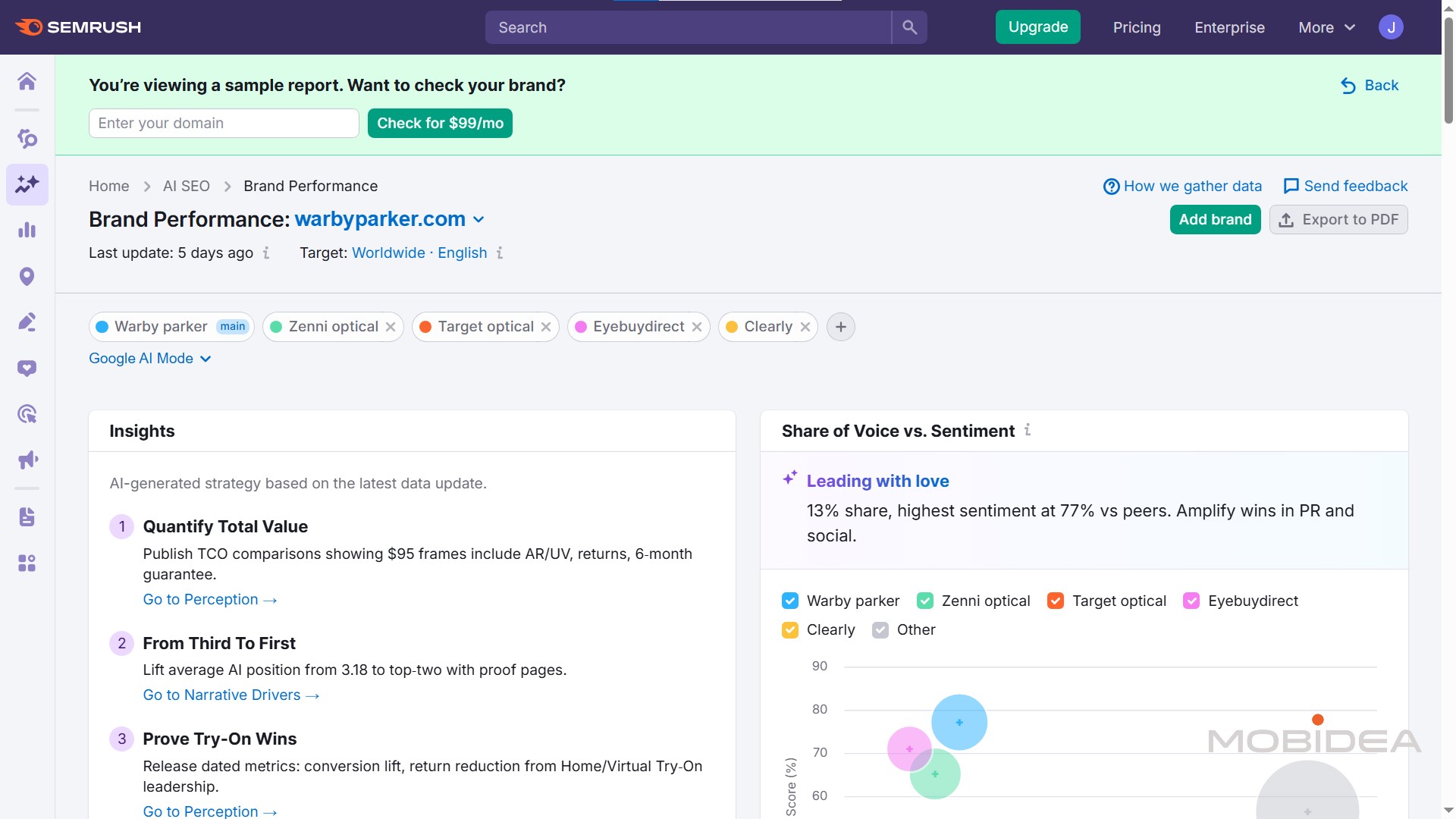Click the Advertising cursor icon in sidebar
The width and height of the screenshot is (1456, 819).
[x=27, y=414]
